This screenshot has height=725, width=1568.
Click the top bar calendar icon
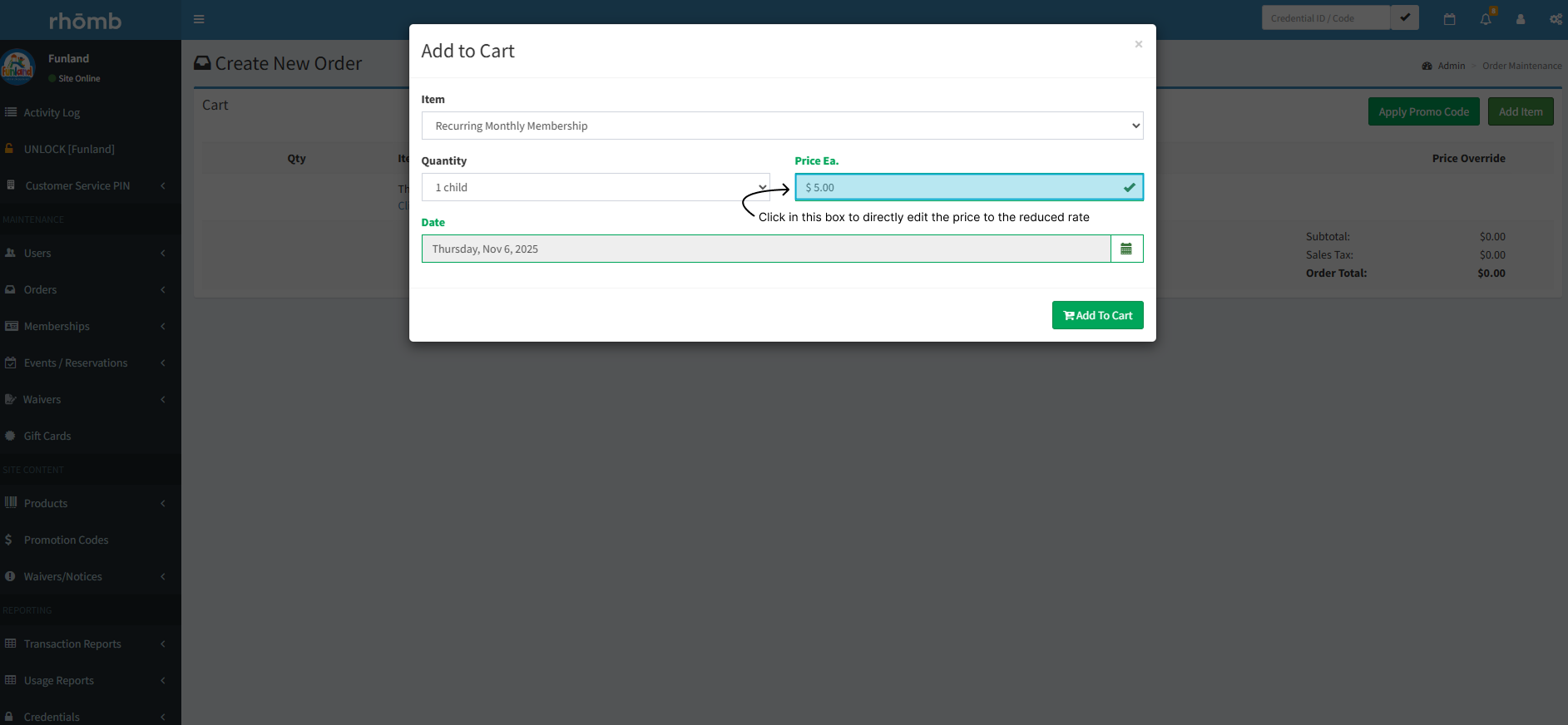(1450, 19)
